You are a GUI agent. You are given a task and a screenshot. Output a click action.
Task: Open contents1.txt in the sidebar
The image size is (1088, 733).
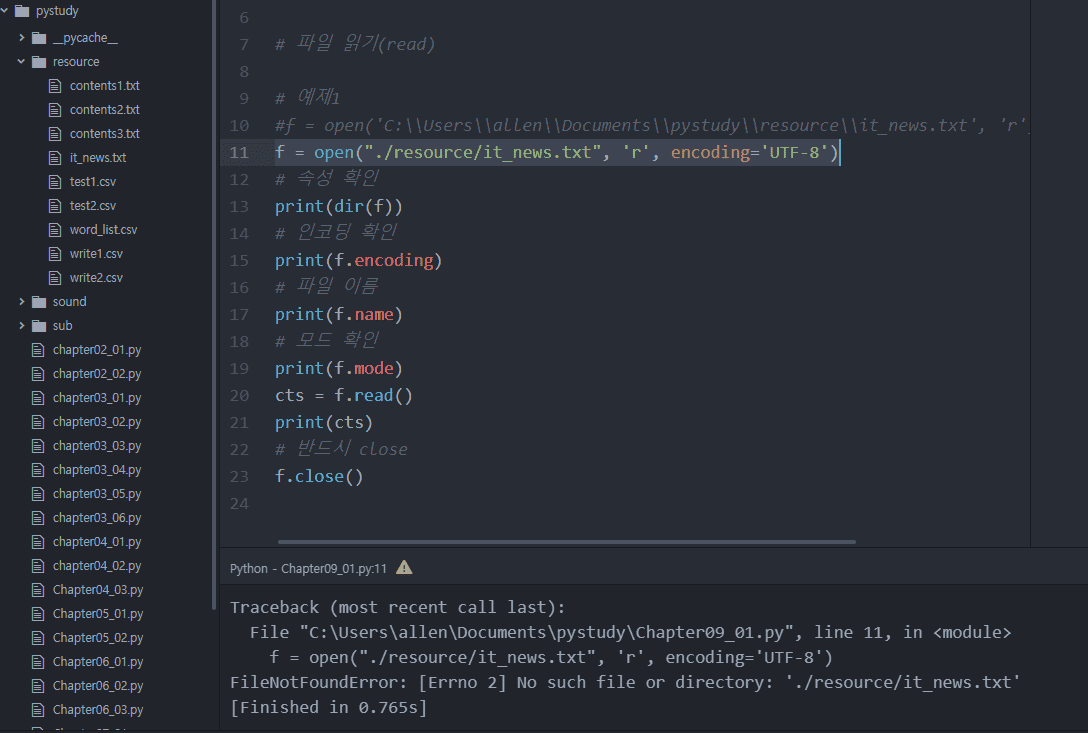105,85
